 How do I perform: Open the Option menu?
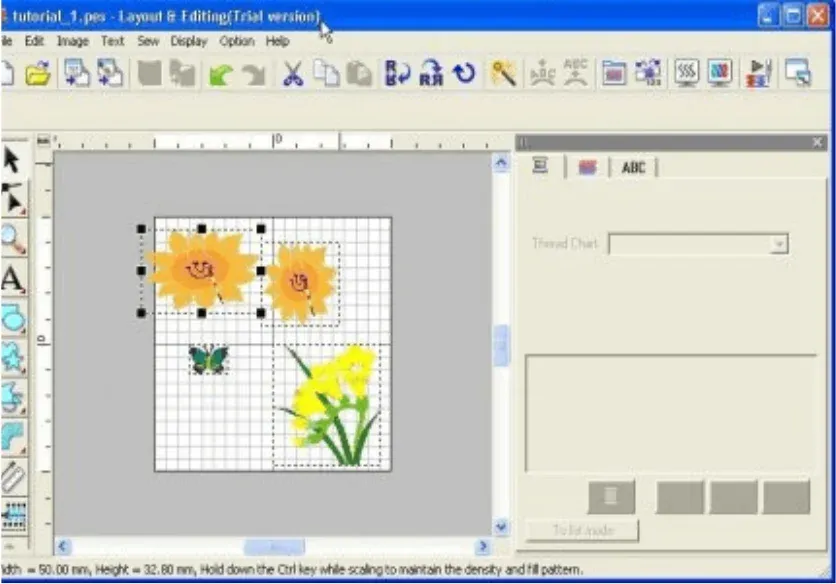tap(237, 41)
